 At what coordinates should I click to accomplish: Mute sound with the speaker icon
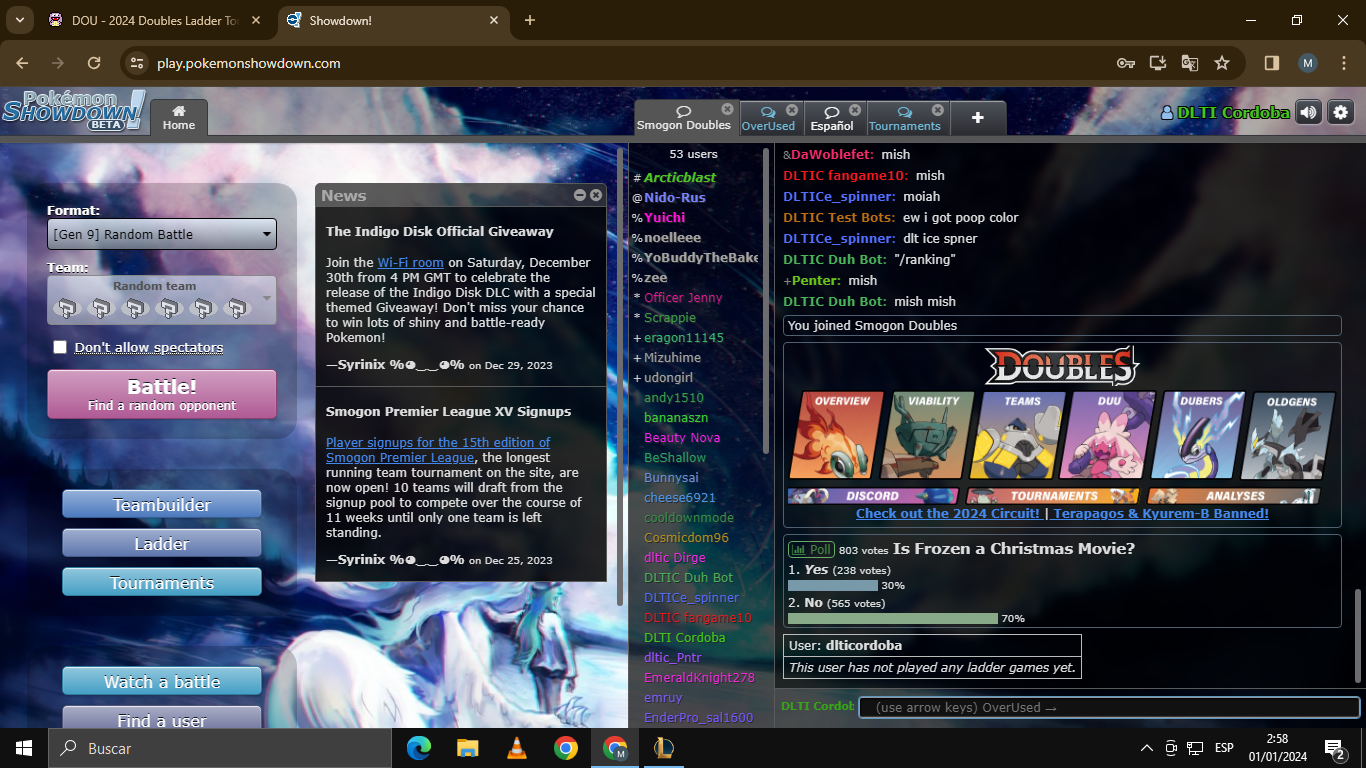(1308, 112)
